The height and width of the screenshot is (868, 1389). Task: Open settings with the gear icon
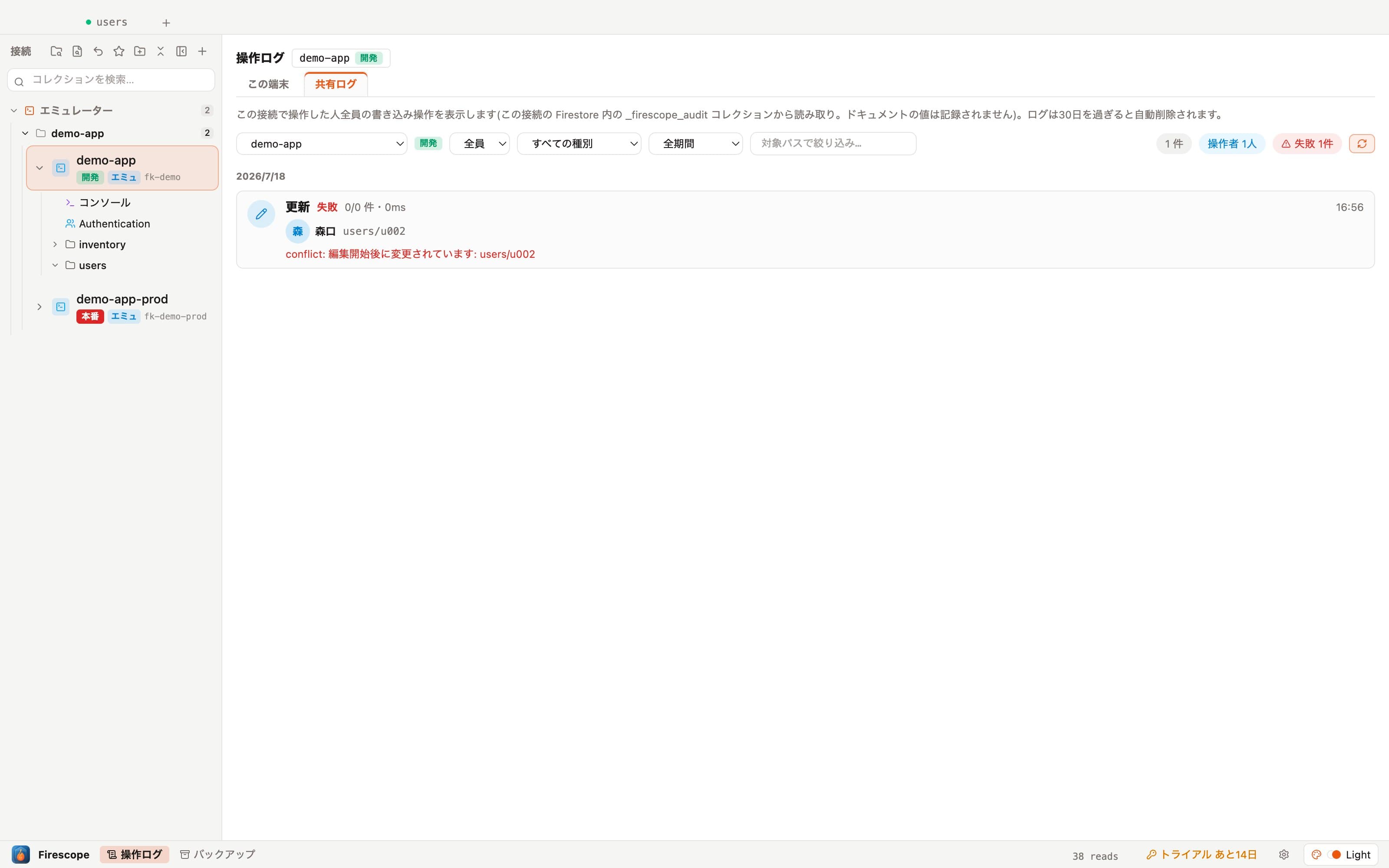[1284, 854]
